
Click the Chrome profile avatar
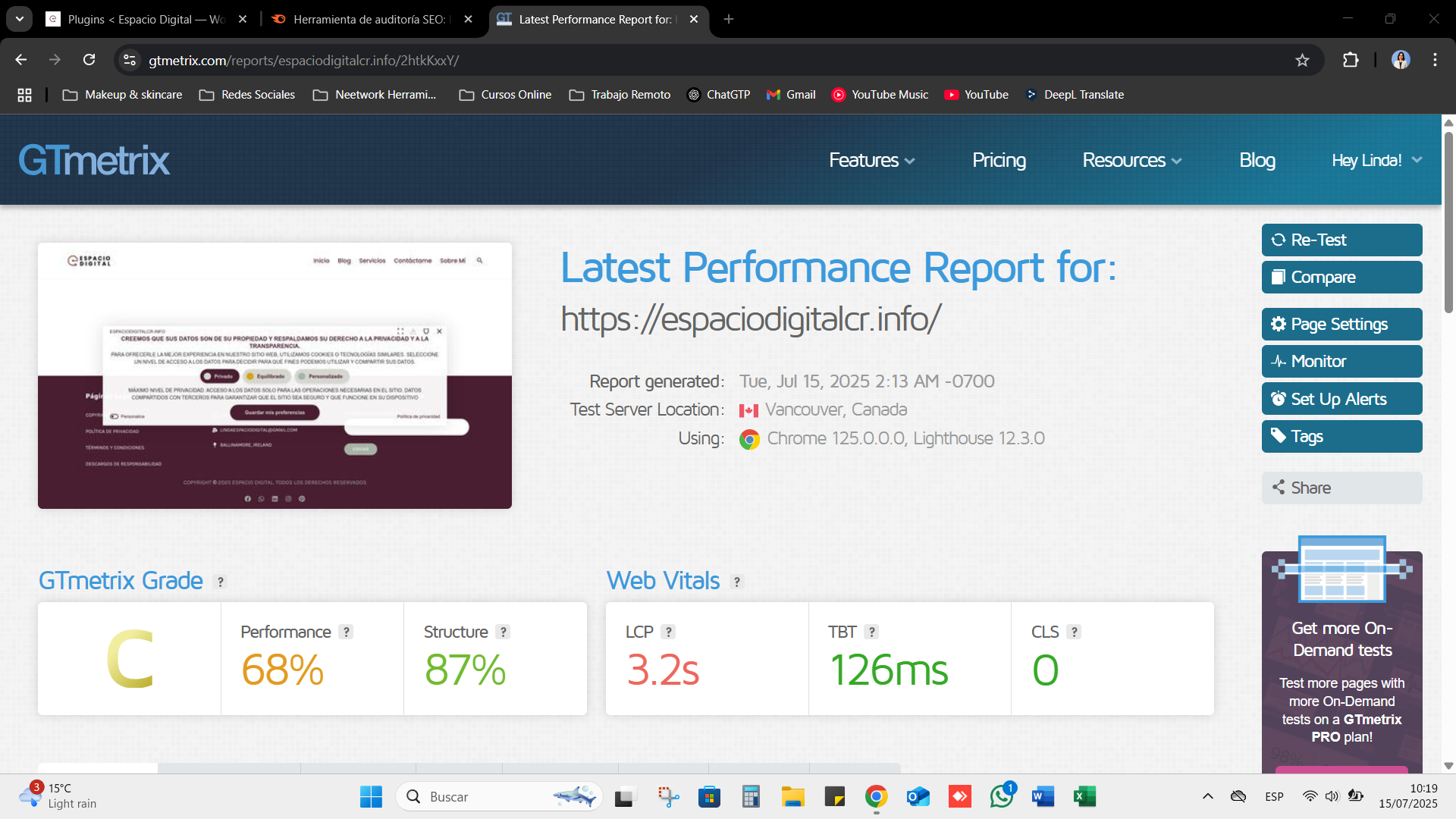coord(1401,60)
